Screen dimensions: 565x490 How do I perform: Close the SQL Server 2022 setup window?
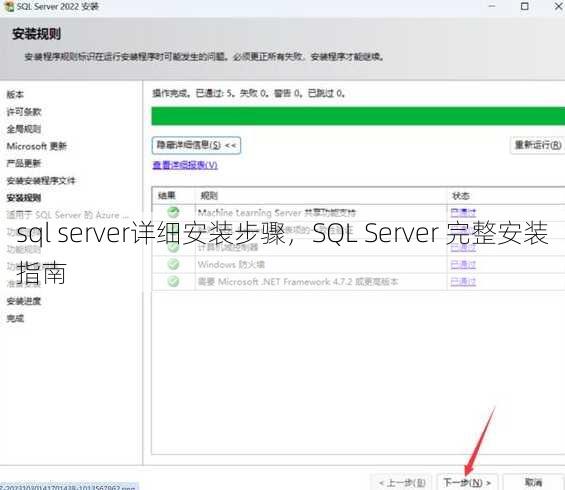pyautogui.click(x=558, y=6)
